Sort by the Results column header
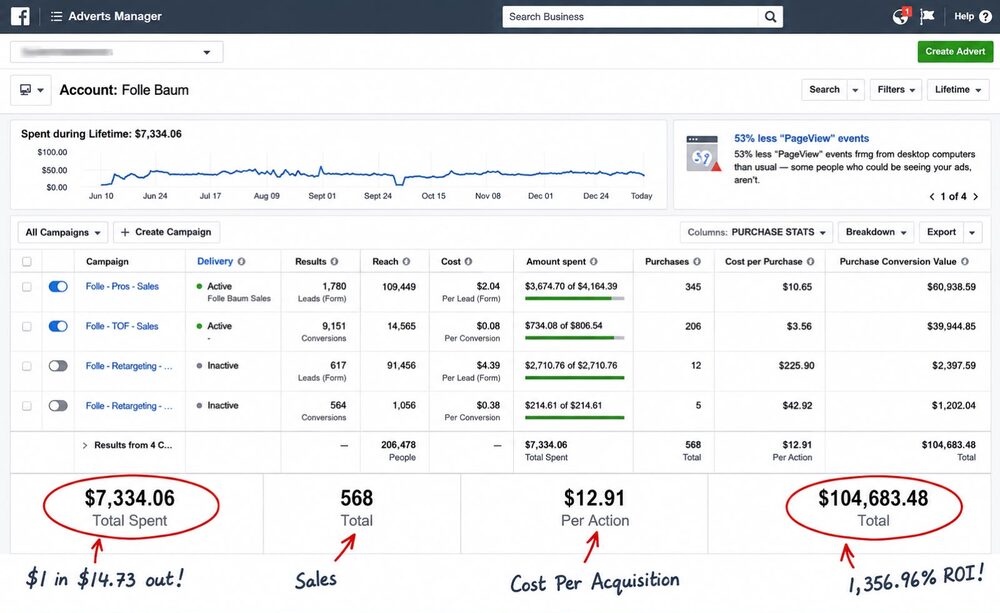 [x=311, y=262]
